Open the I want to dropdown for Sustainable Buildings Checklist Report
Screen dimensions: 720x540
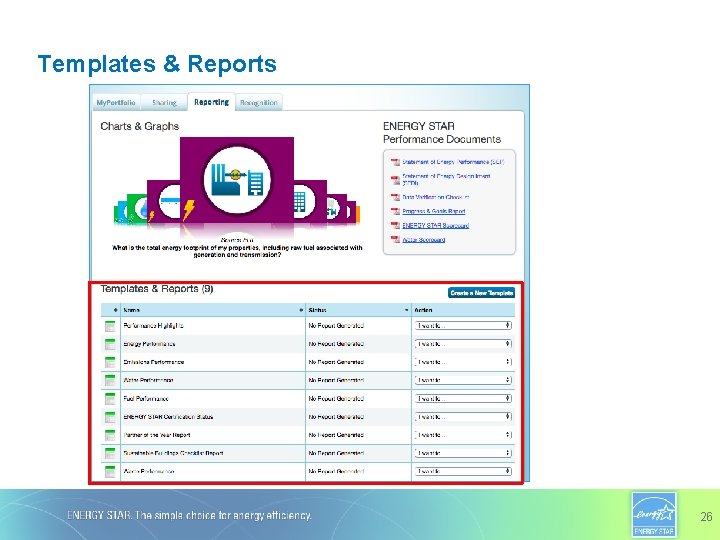463,453
